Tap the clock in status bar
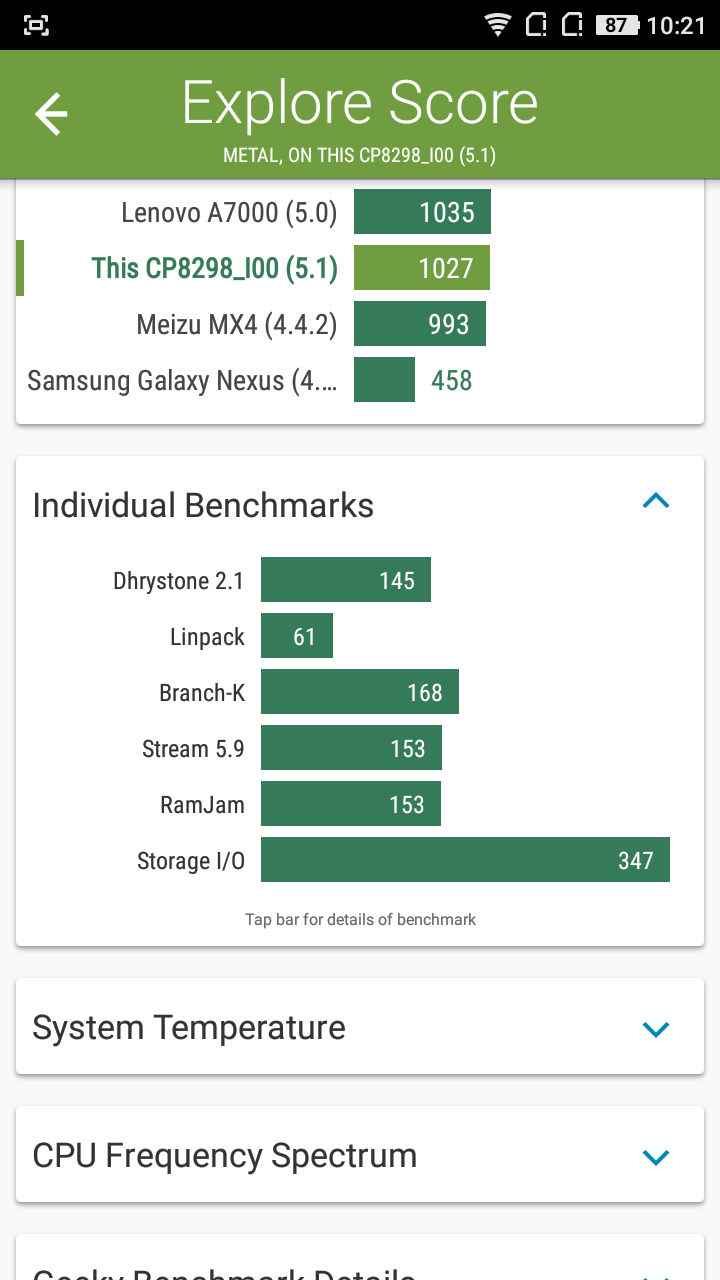Screen dimensions: 720x1280 click(x=676, y=25)
